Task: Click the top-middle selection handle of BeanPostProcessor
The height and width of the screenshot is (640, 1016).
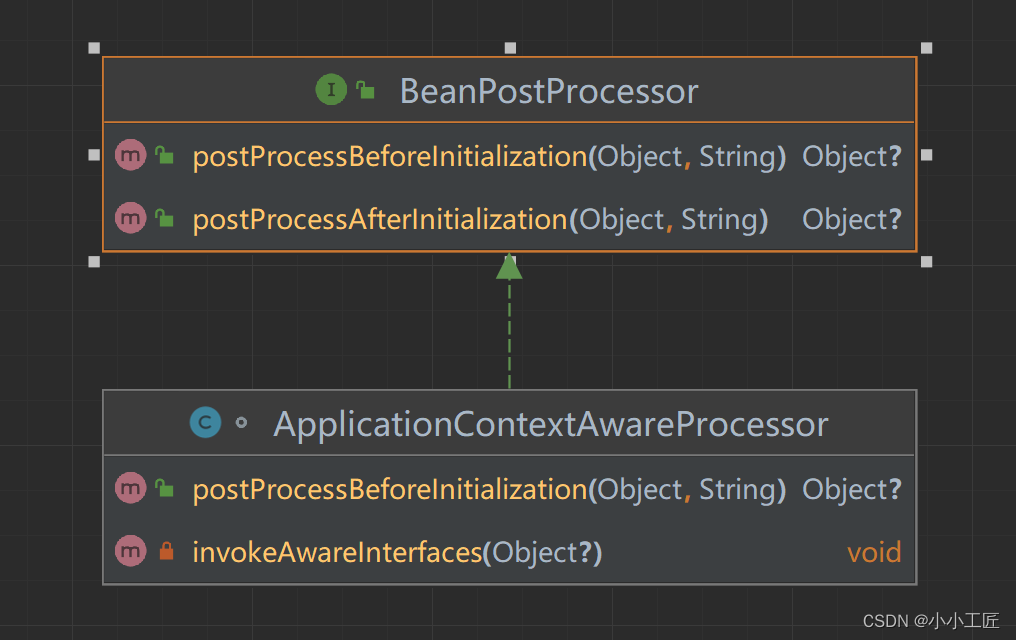Action: point(510,47)
